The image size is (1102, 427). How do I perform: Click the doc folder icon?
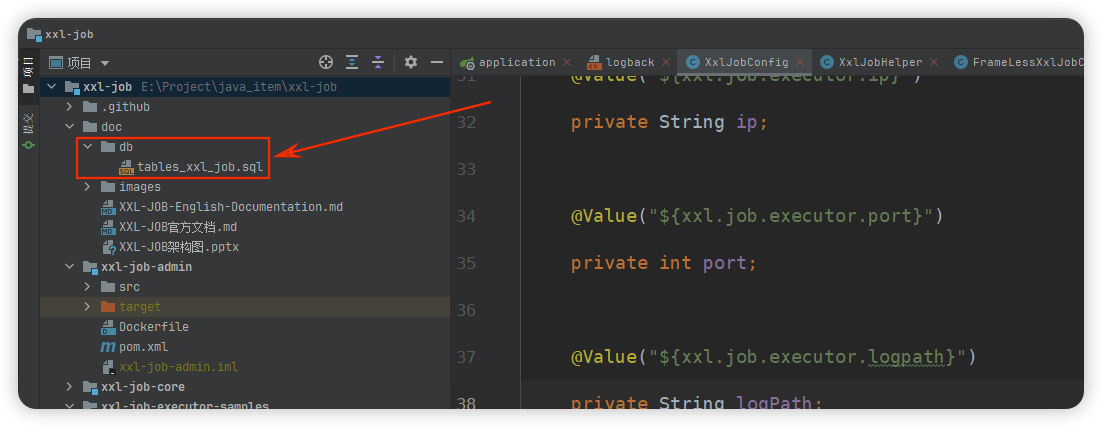(90, 127)
